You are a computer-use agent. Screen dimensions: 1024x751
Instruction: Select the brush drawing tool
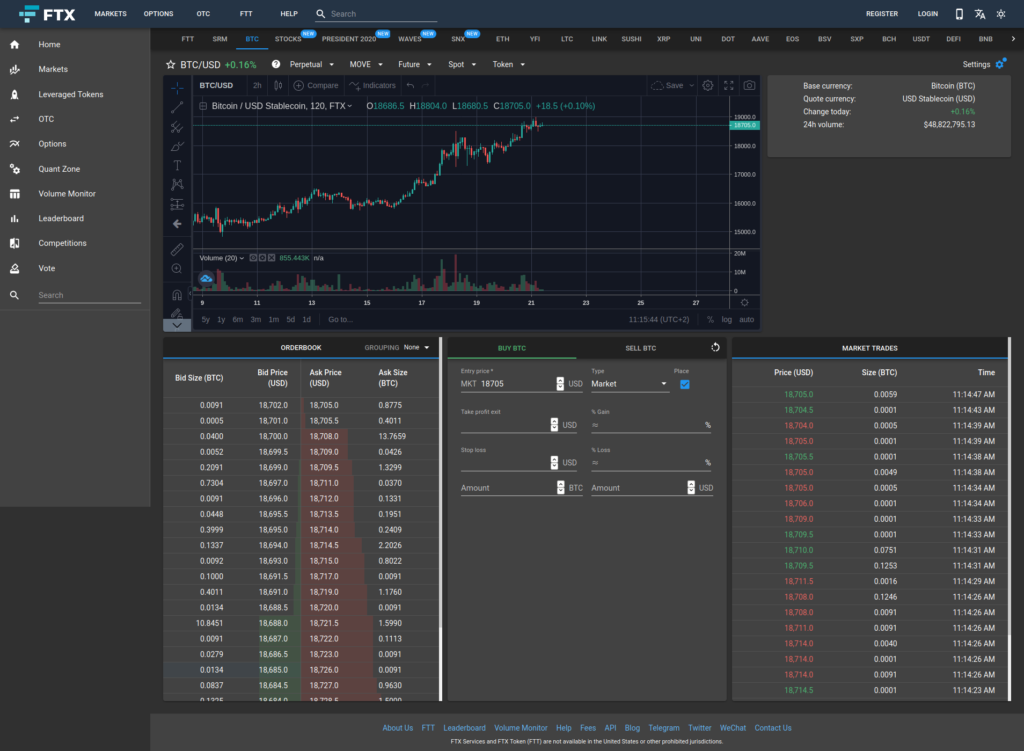[x=177, y=146]
